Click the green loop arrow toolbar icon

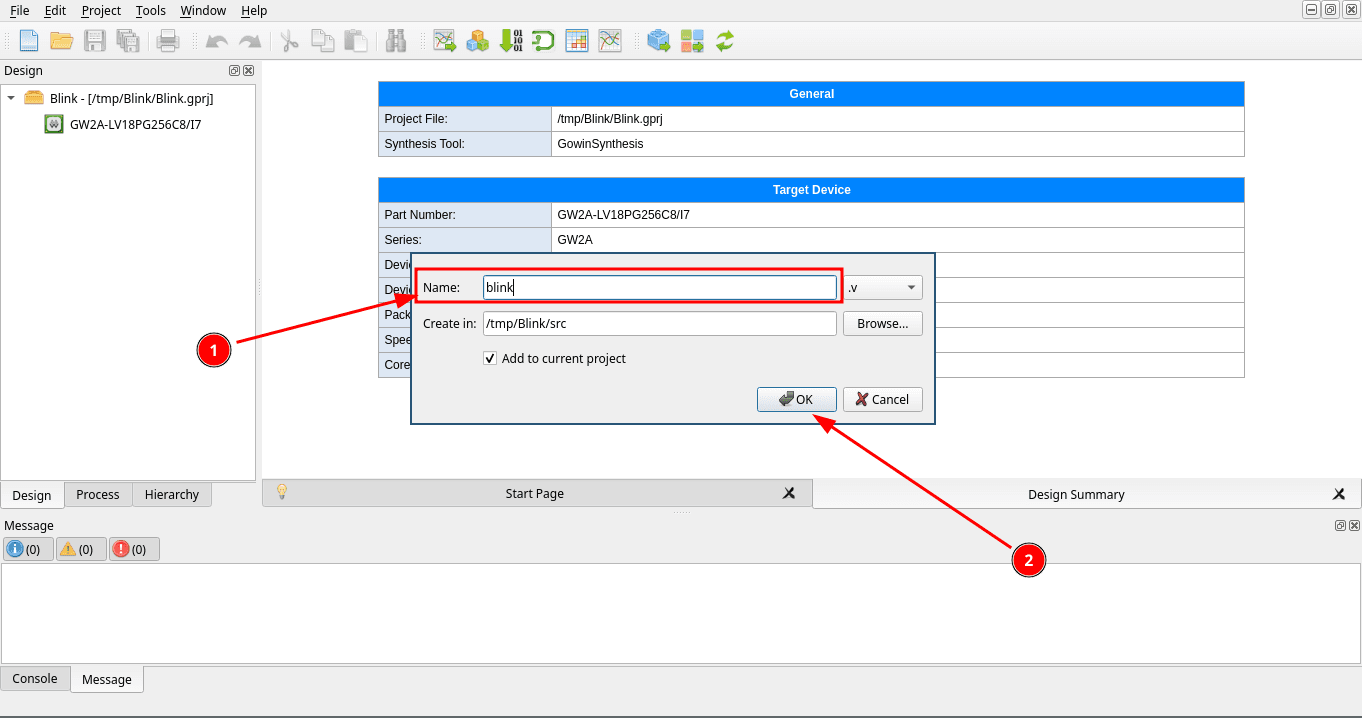click(543, 41)
